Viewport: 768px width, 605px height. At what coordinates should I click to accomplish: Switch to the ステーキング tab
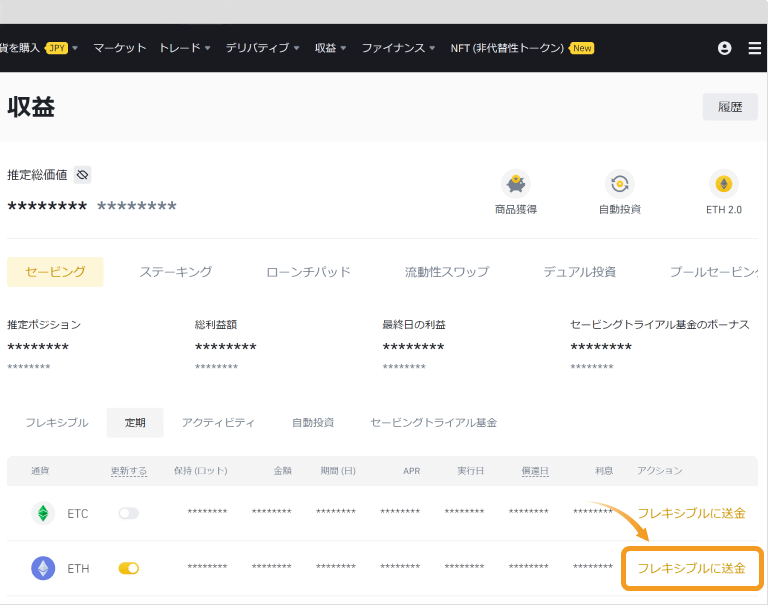(x=176, y=272)
